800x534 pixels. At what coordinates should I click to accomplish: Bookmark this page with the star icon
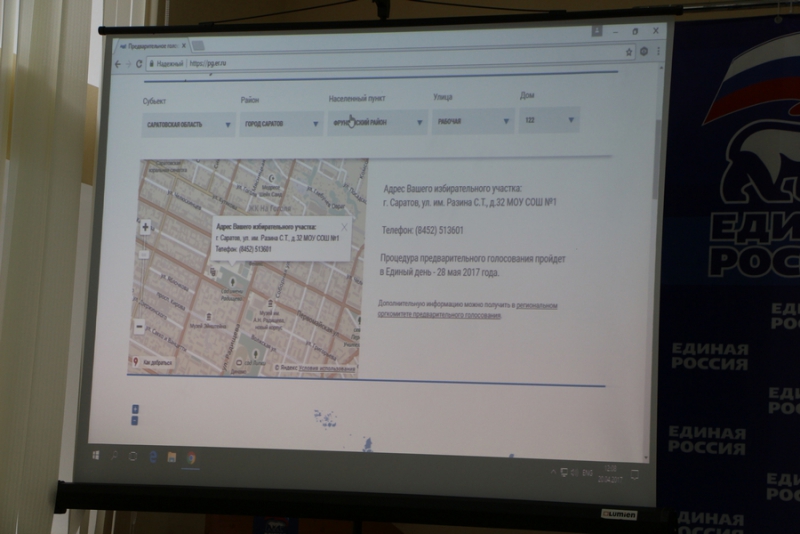click(x=629, y=51)
